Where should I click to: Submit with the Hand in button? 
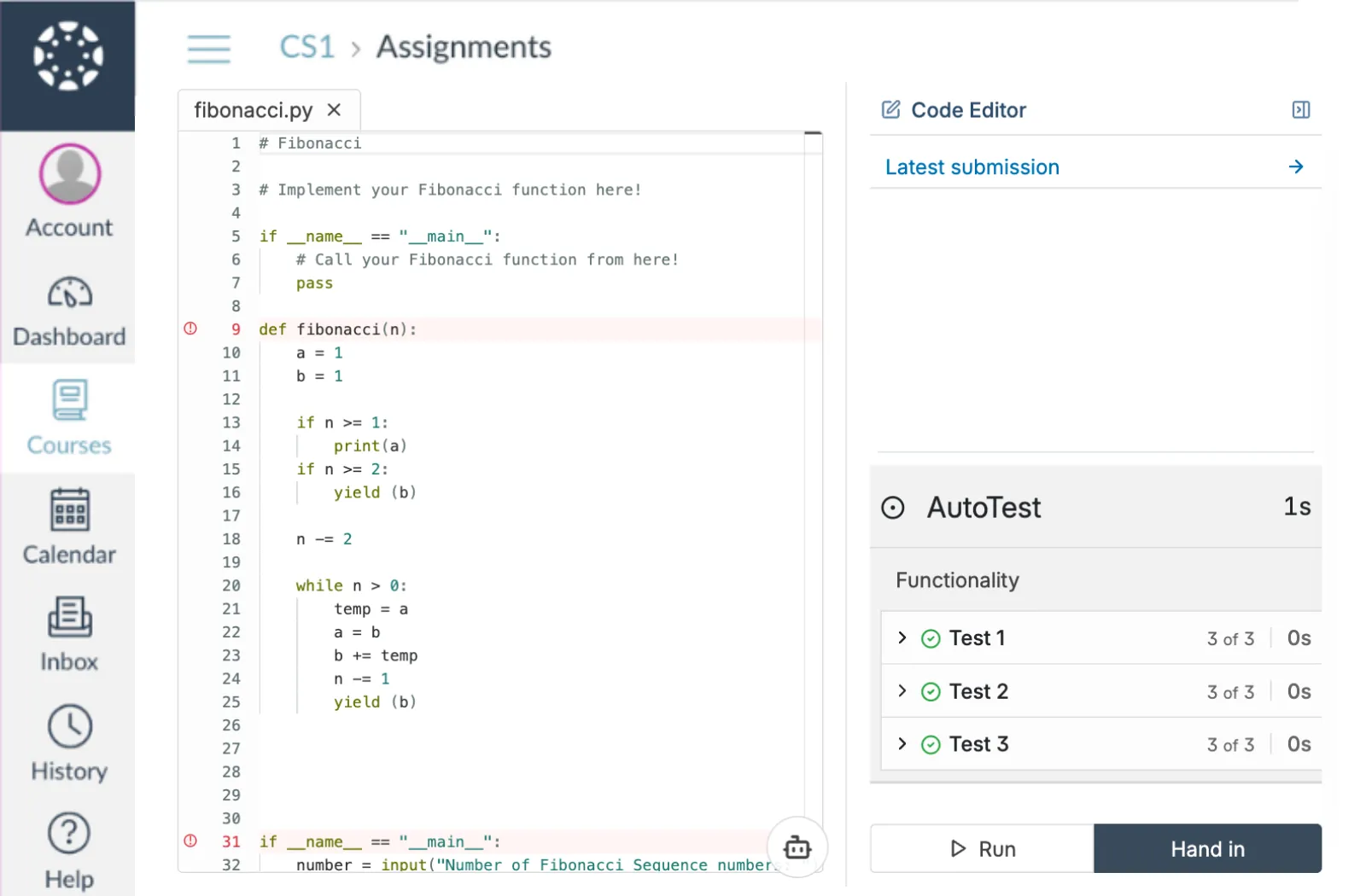[x=1207, y=848]
